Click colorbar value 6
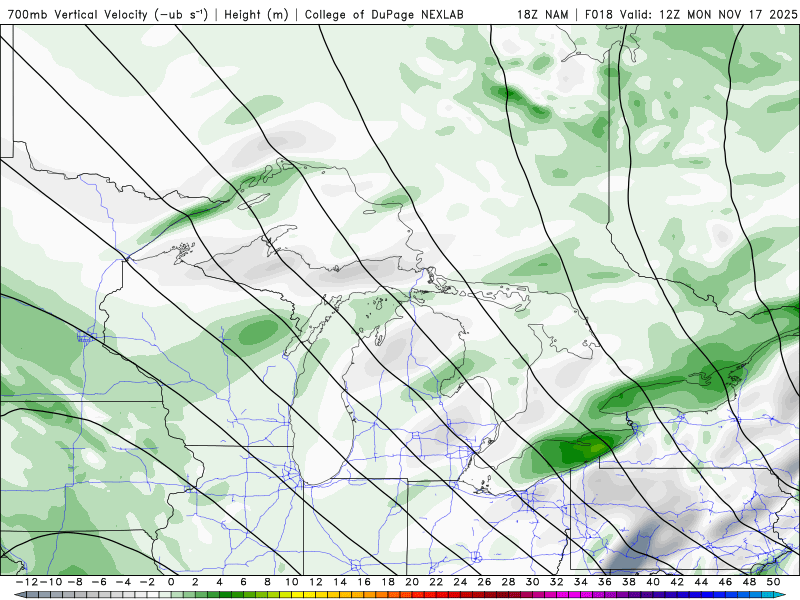 [243, 582]
